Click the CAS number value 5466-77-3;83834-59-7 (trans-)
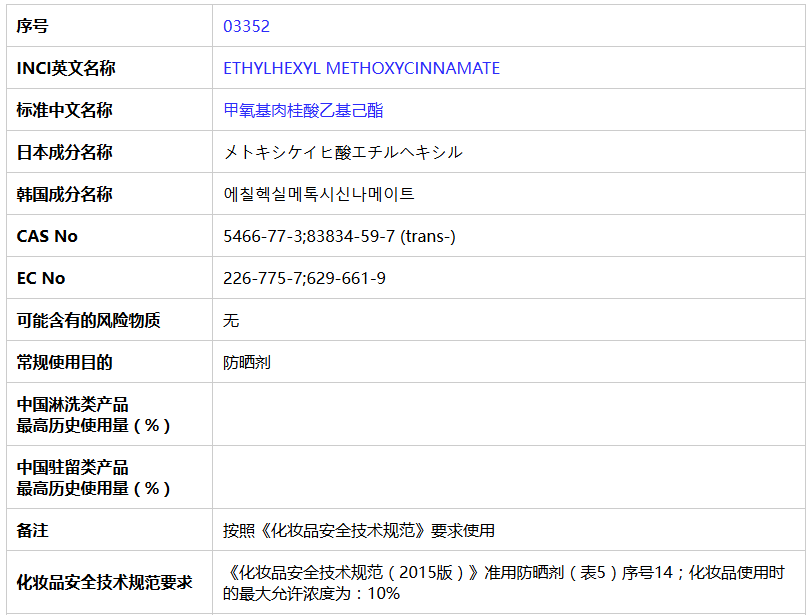811x615 pixels. (x=339, y=236)
